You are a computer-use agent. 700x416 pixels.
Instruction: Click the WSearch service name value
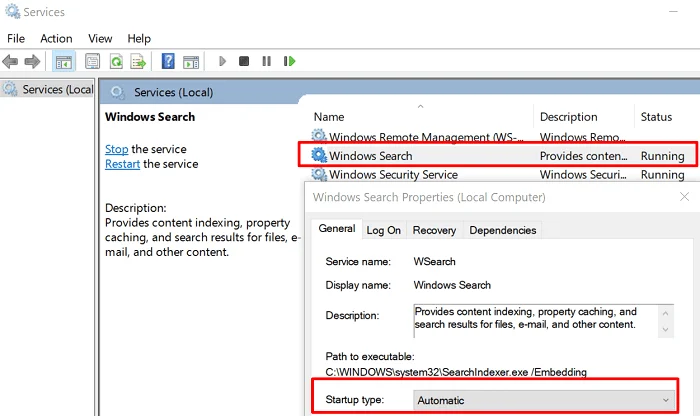[434, 262]
